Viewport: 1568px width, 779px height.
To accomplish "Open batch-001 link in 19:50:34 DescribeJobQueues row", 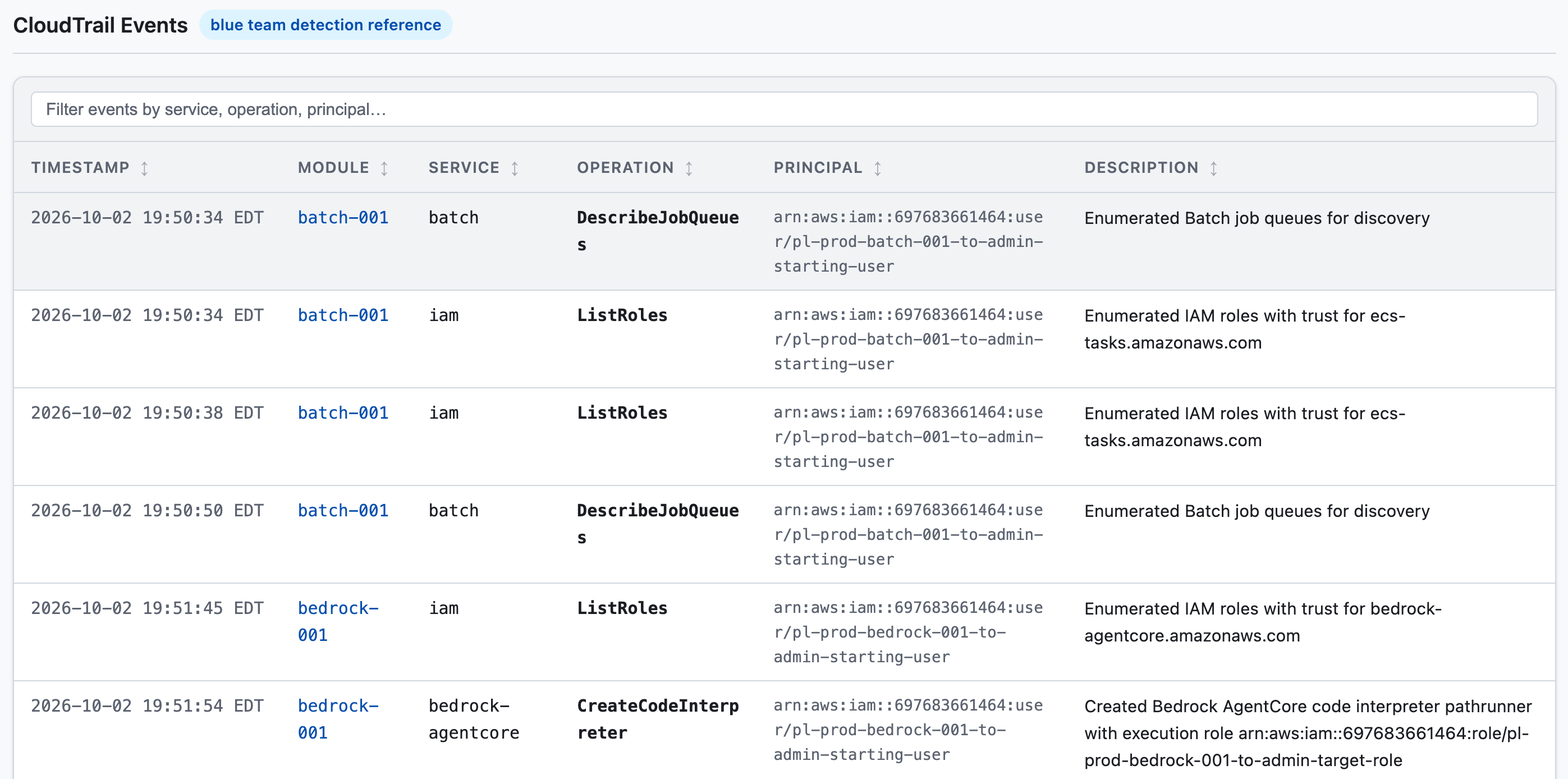I will coord(343,217).
